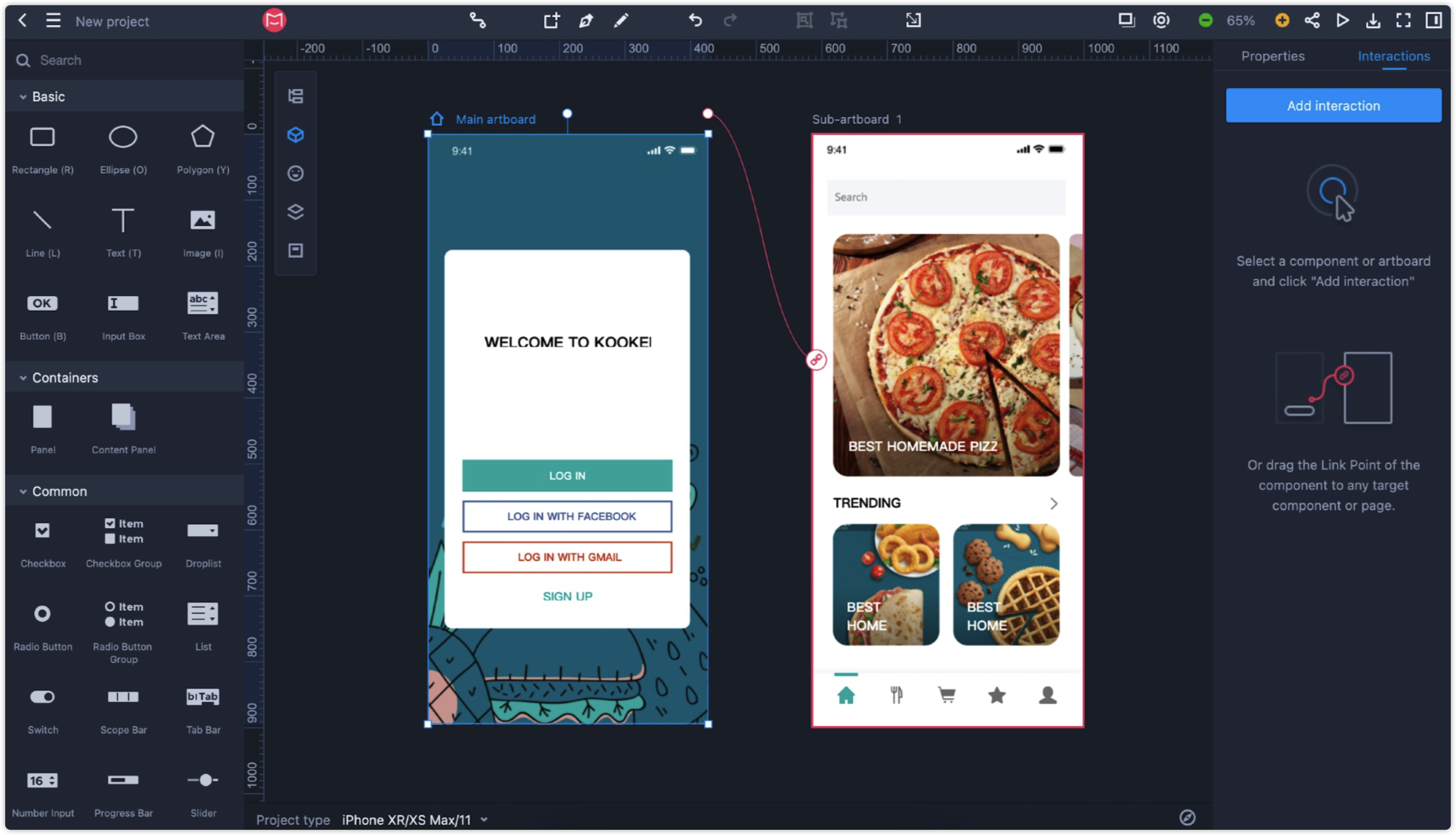
Task: Select the Line (L) component
Action: pyautogui.click(x=43, y=232)
